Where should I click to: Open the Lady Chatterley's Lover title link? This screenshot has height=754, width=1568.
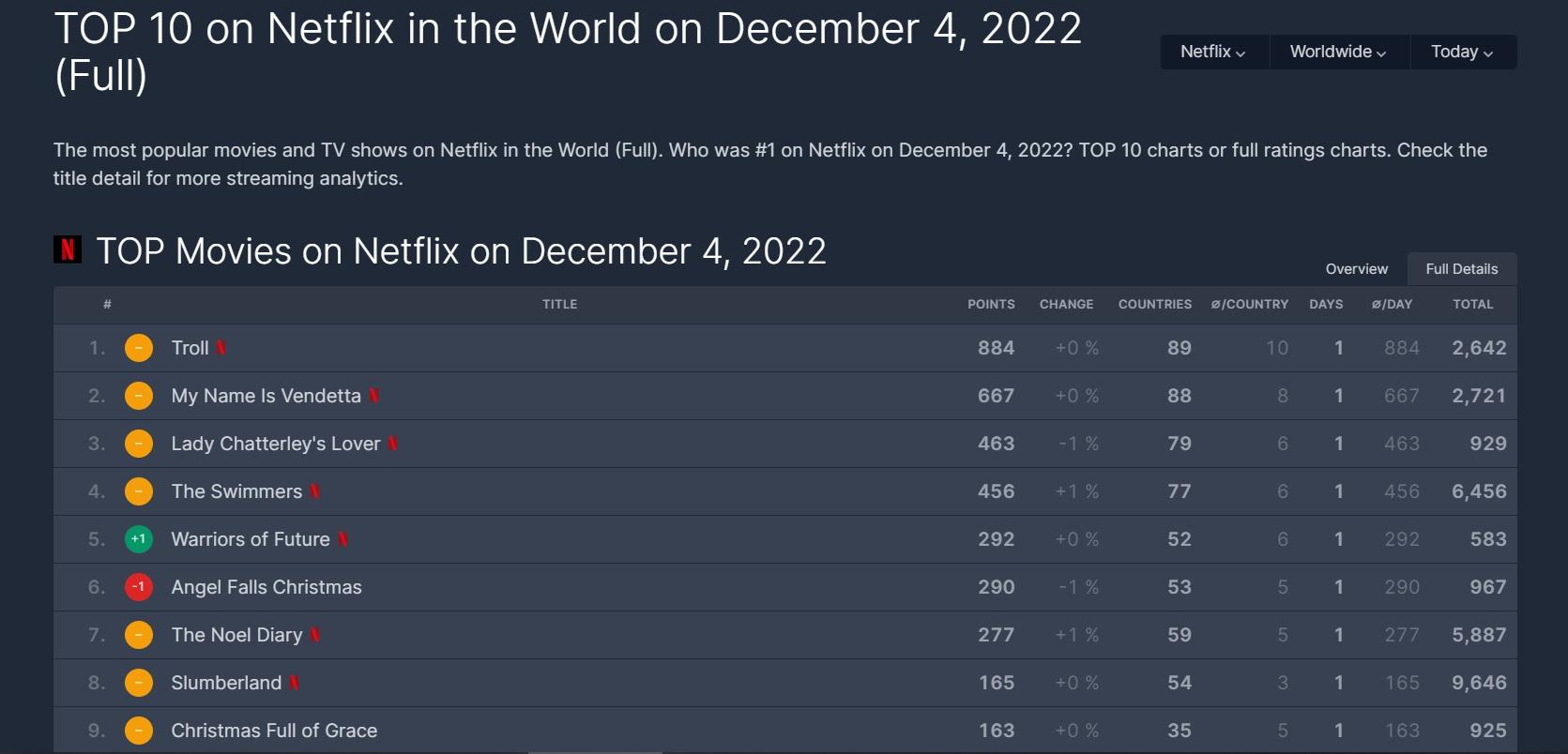click(276, 444)
